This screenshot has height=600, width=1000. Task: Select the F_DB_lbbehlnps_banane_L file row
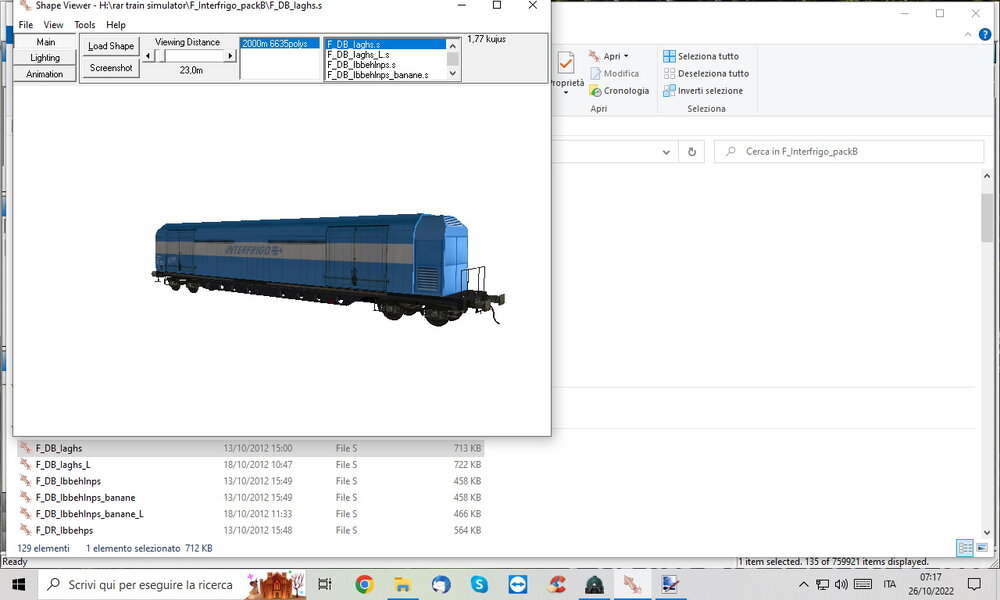click(x=250, y=514)
